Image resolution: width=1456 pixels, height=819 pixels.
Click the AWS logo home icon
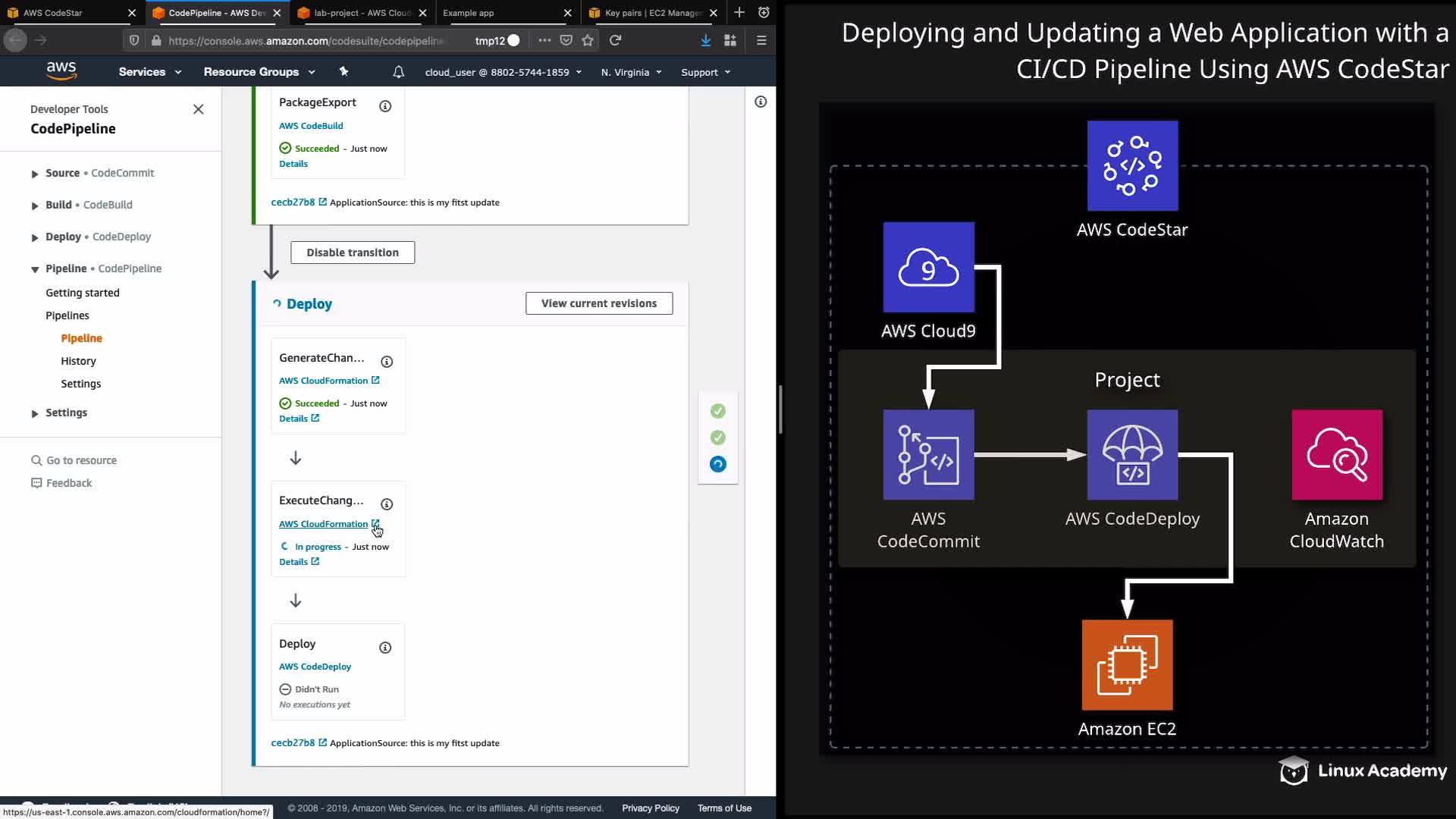pyautogui.click(x=61, y=71)
